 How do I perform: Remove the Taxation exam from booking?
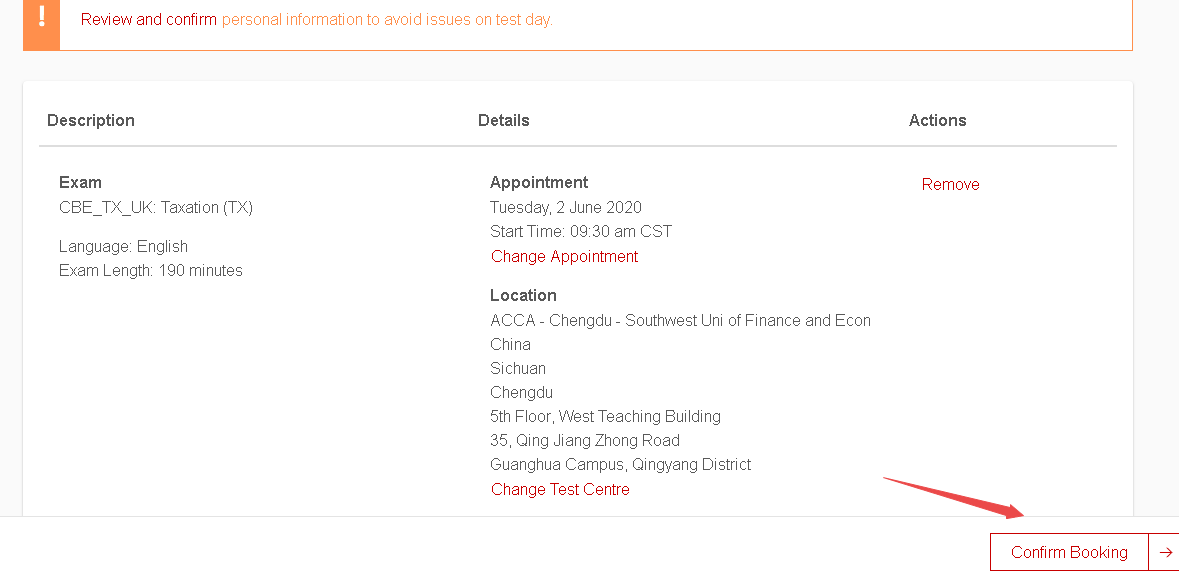pyautogui.click(x=950, y=184)
